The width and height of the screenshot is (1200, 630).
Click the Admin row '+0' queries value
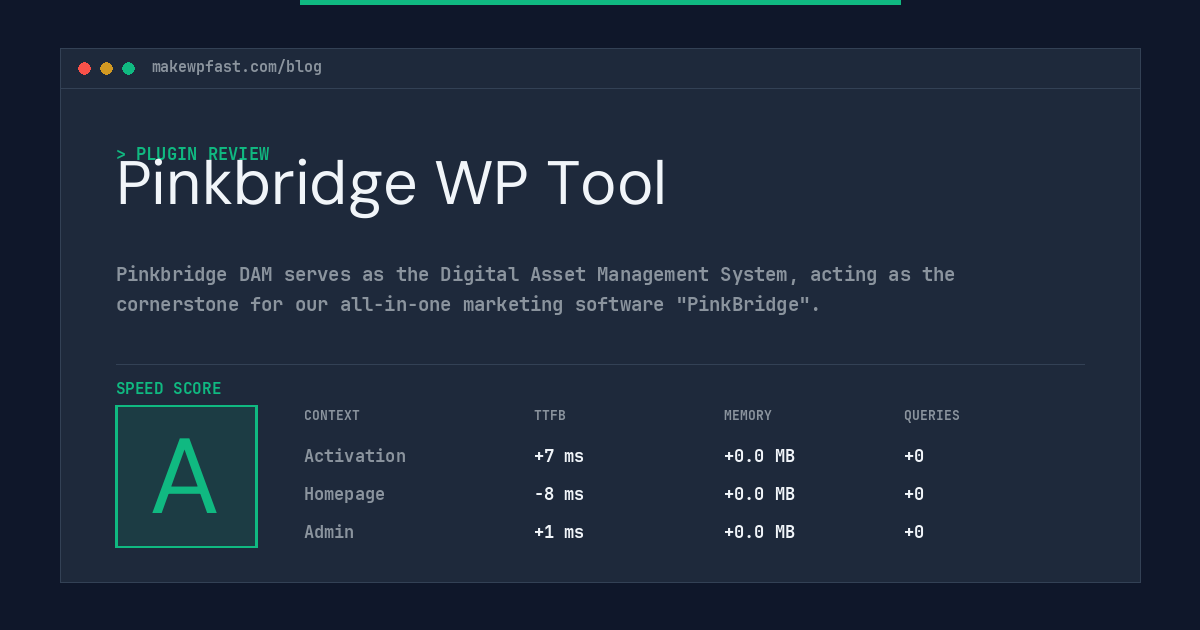point(914,532)
